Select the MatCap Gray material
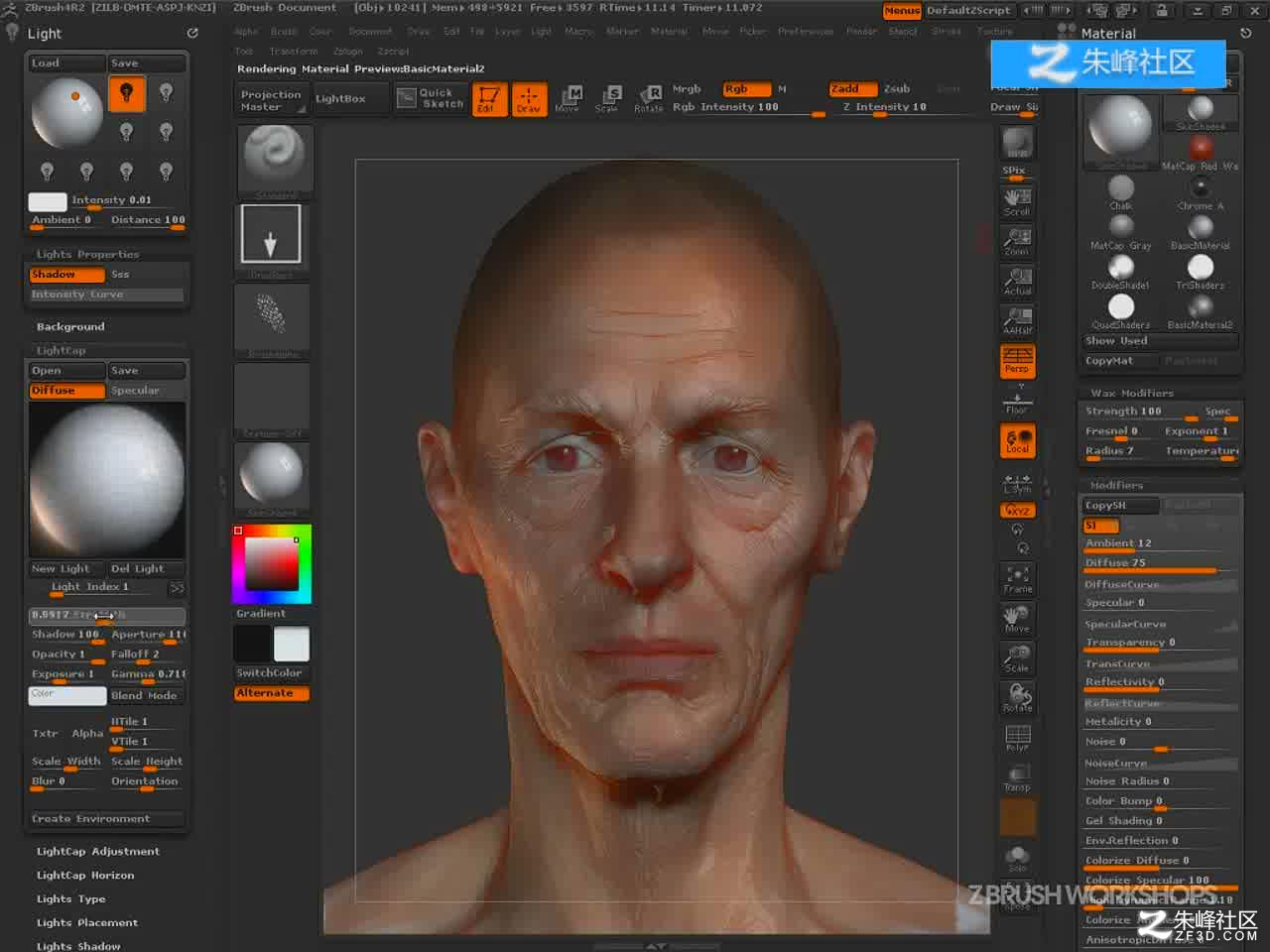Image resolution: width=1270 pixels, height=952 pixels. pyautogui.click(x=1121, y=231)
